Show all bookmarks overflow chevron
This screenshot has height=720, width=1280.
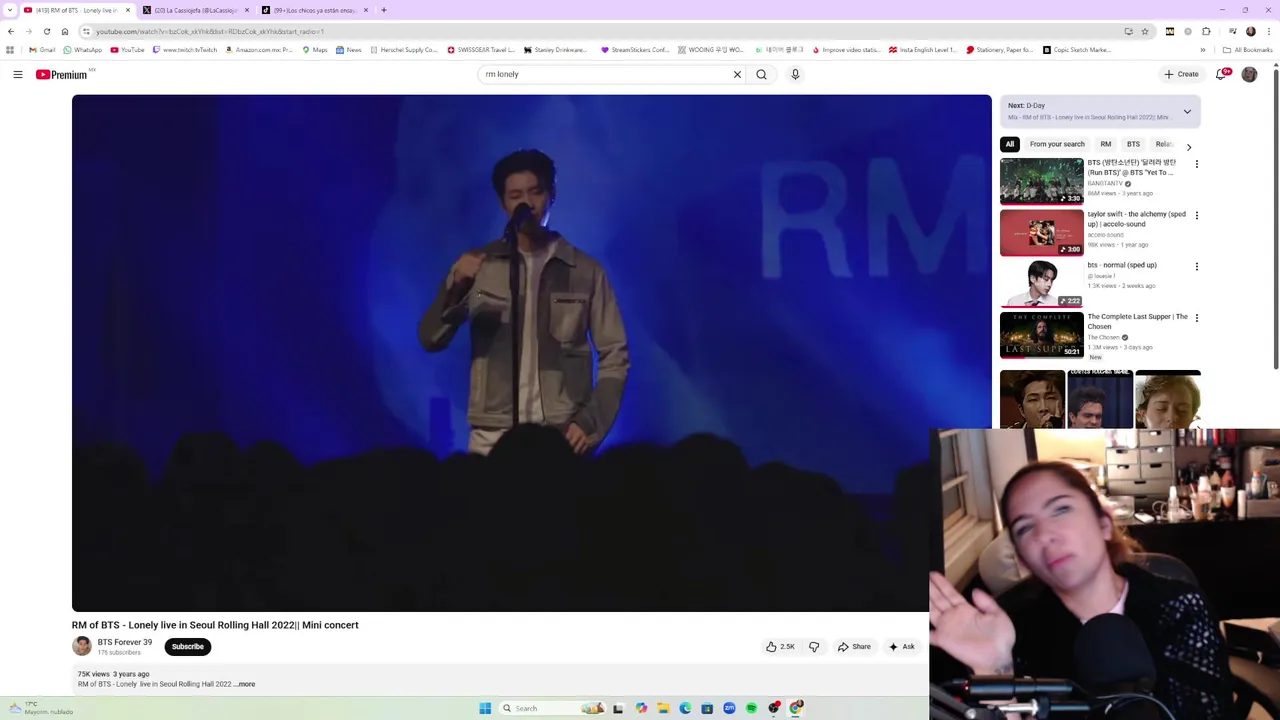[x=1202, y=50]
